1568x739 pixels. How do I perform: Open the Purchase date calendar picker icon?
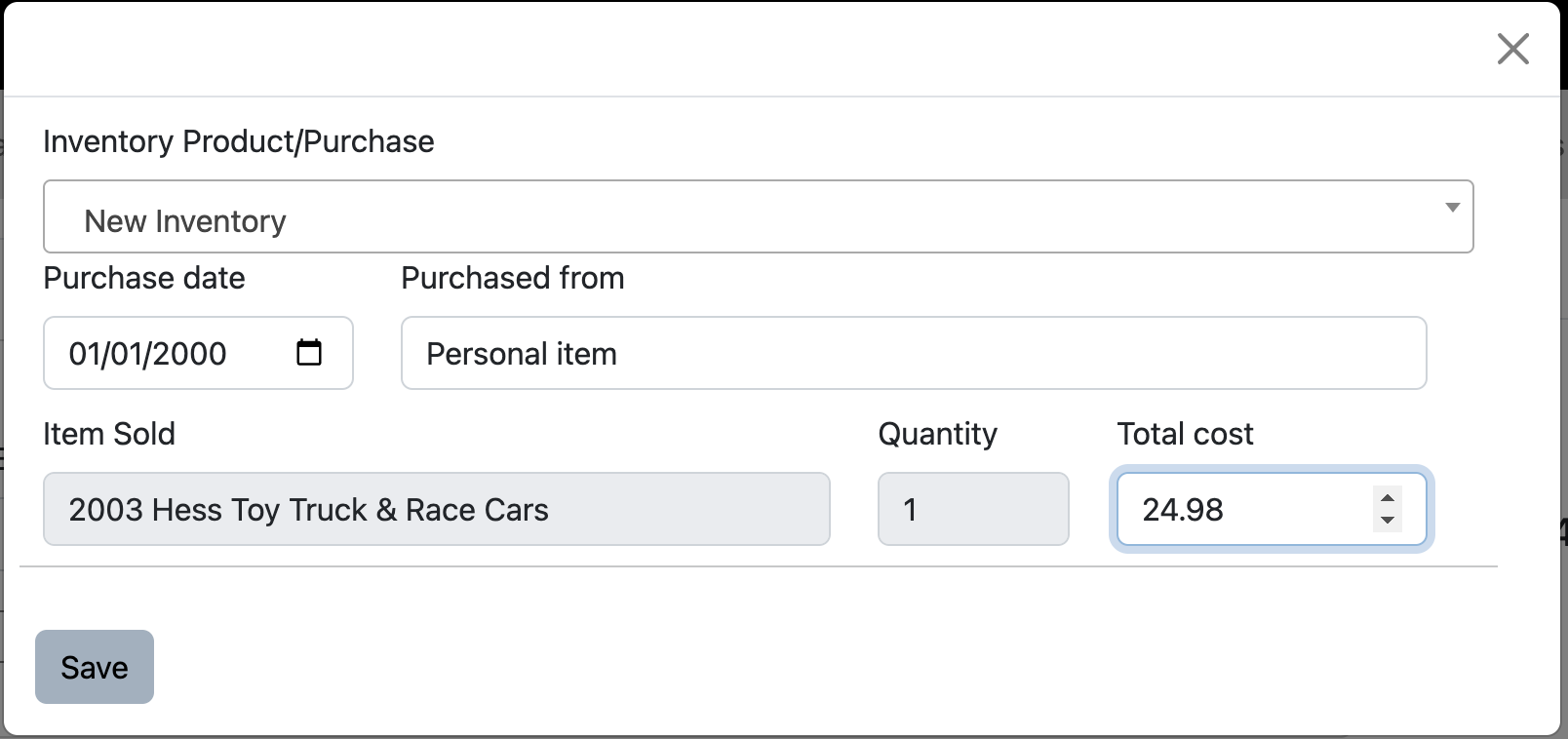[x=309, y=352]
